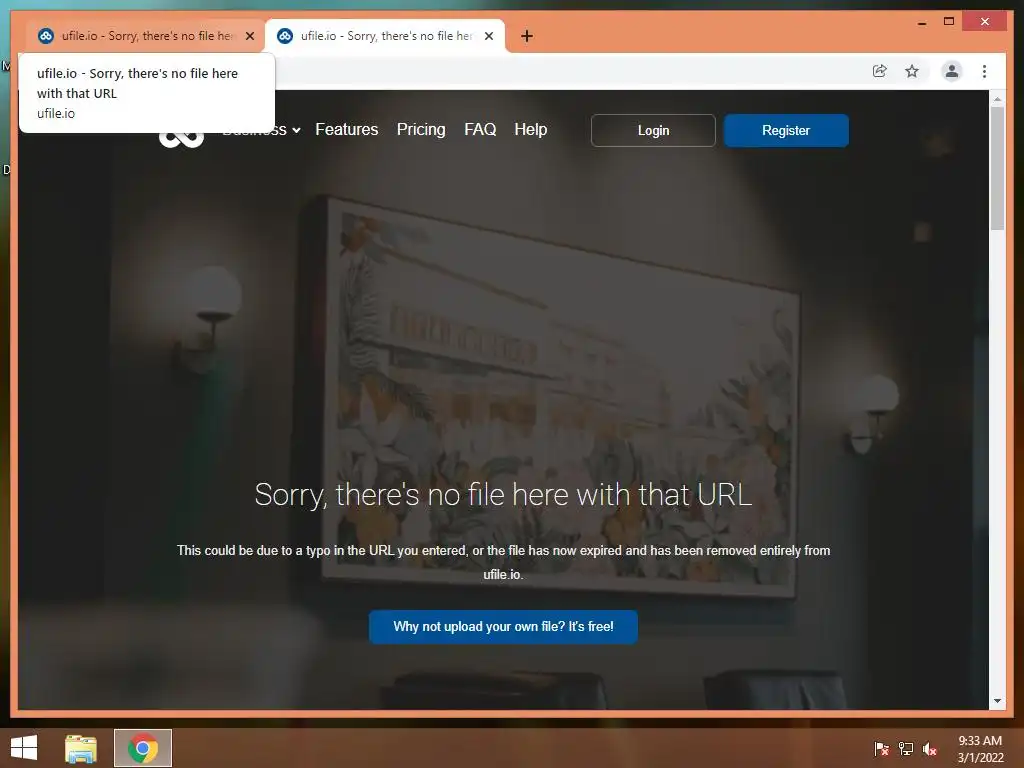1024x768 pixels.
Task: Share this page via the share icon
Action: coord(880,71)
